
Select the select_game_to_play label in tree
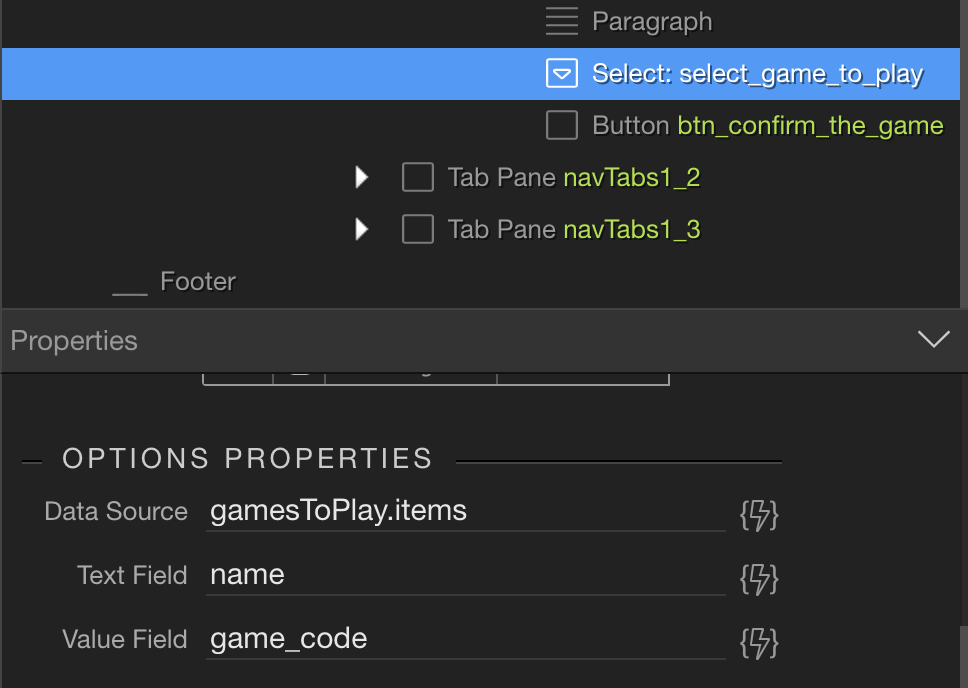pos(801,74)
